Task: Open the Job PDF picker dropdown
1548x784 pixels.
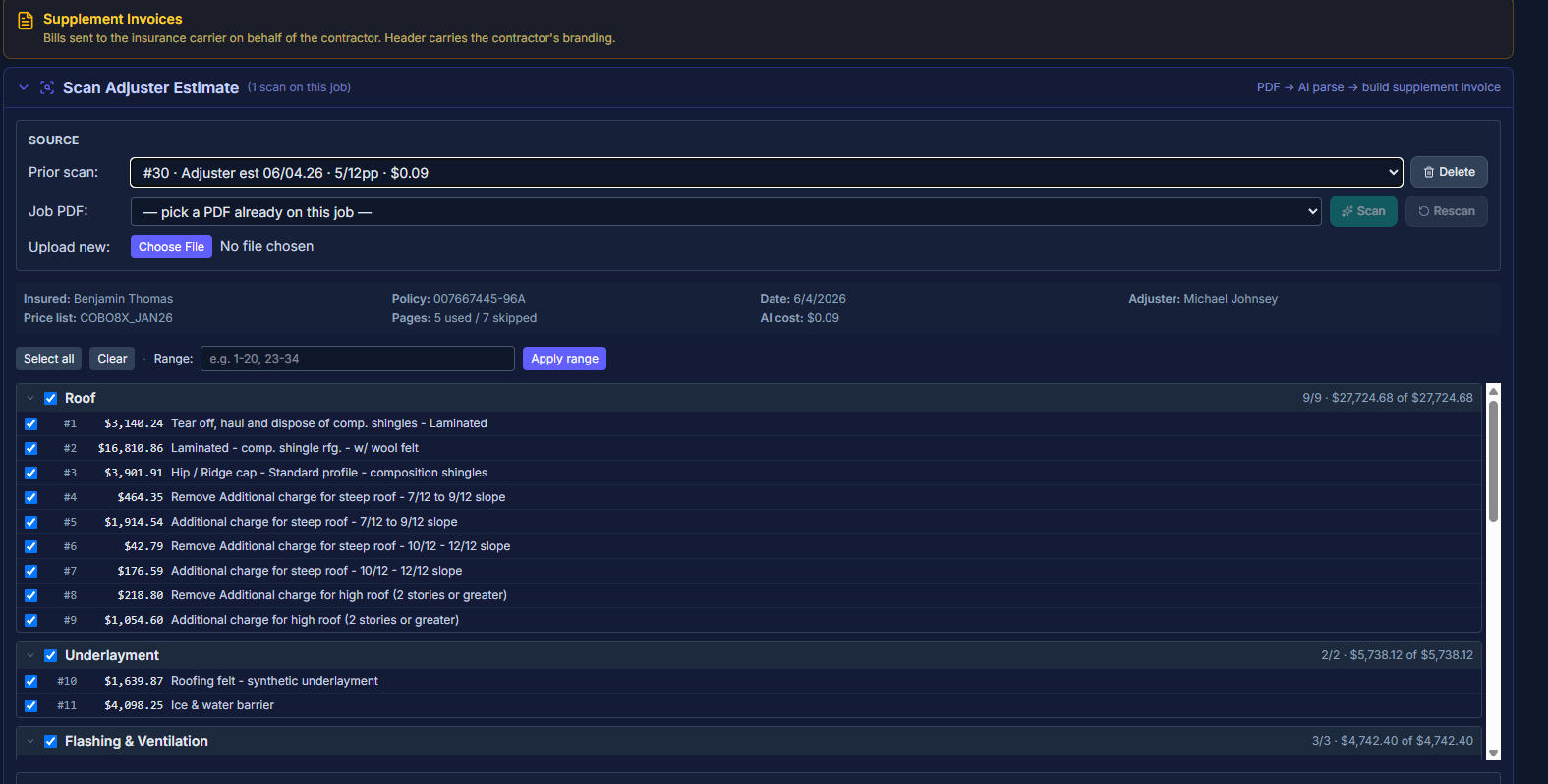Action: coord(726,211)
